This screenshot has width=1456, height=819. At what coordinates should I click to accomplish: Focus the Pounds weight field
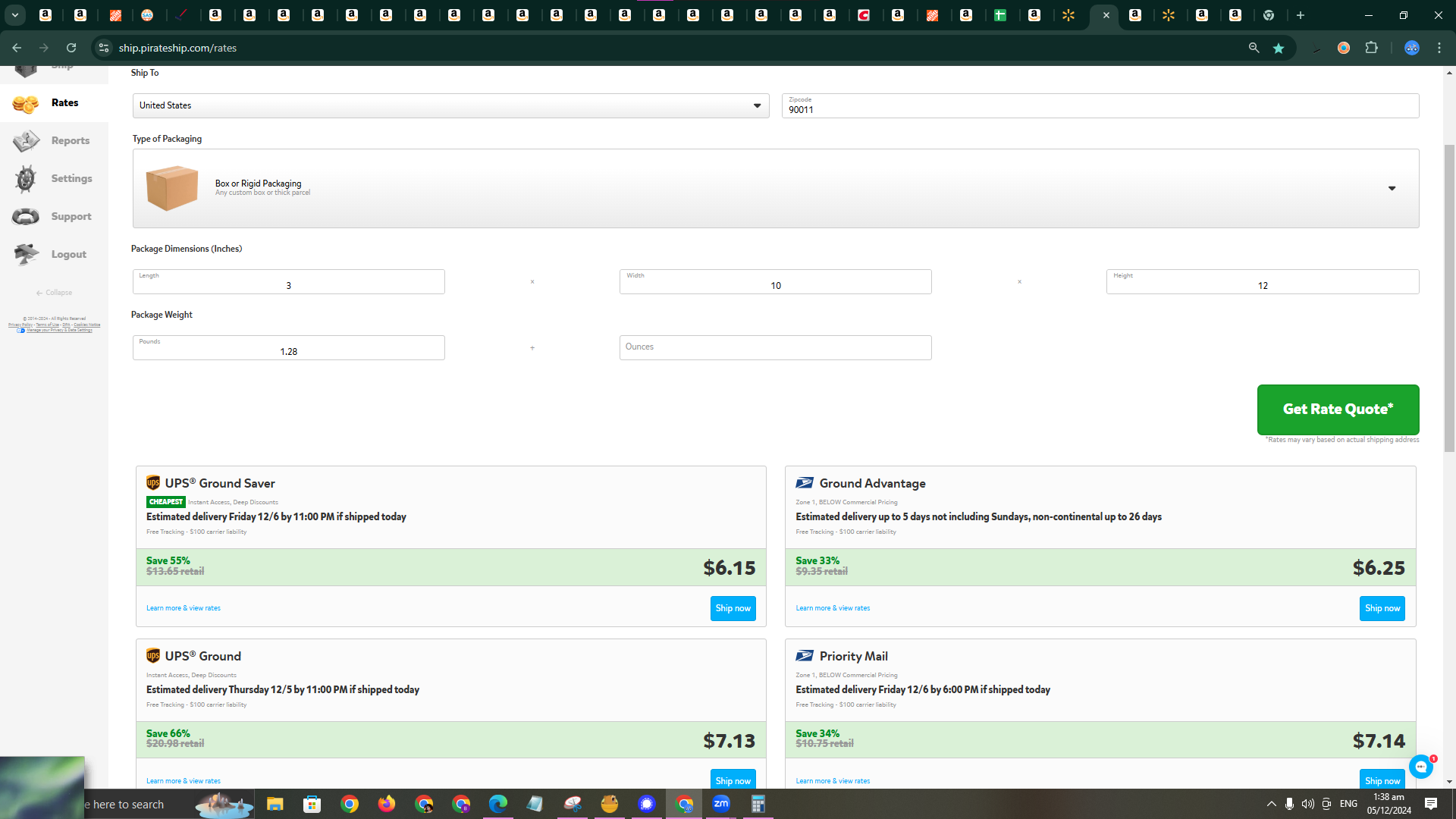click(288, 347)
